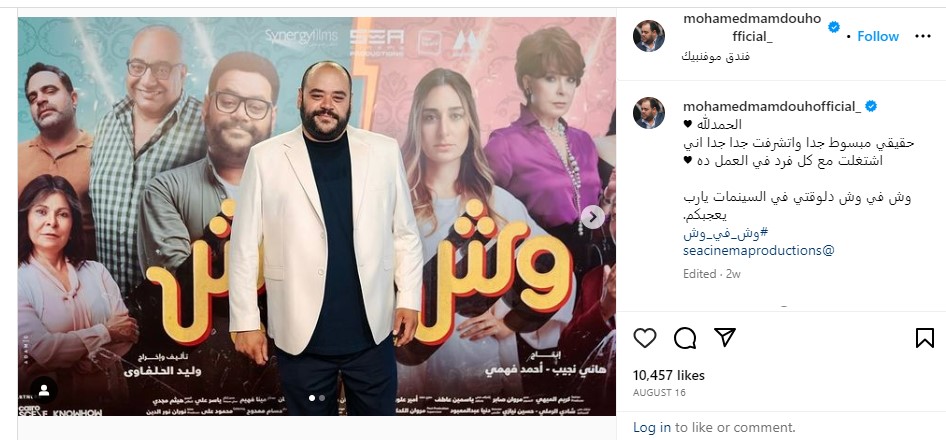Click verified badge beside caption username
This screenshot has height=440, width=946.
tap(871, 107)
